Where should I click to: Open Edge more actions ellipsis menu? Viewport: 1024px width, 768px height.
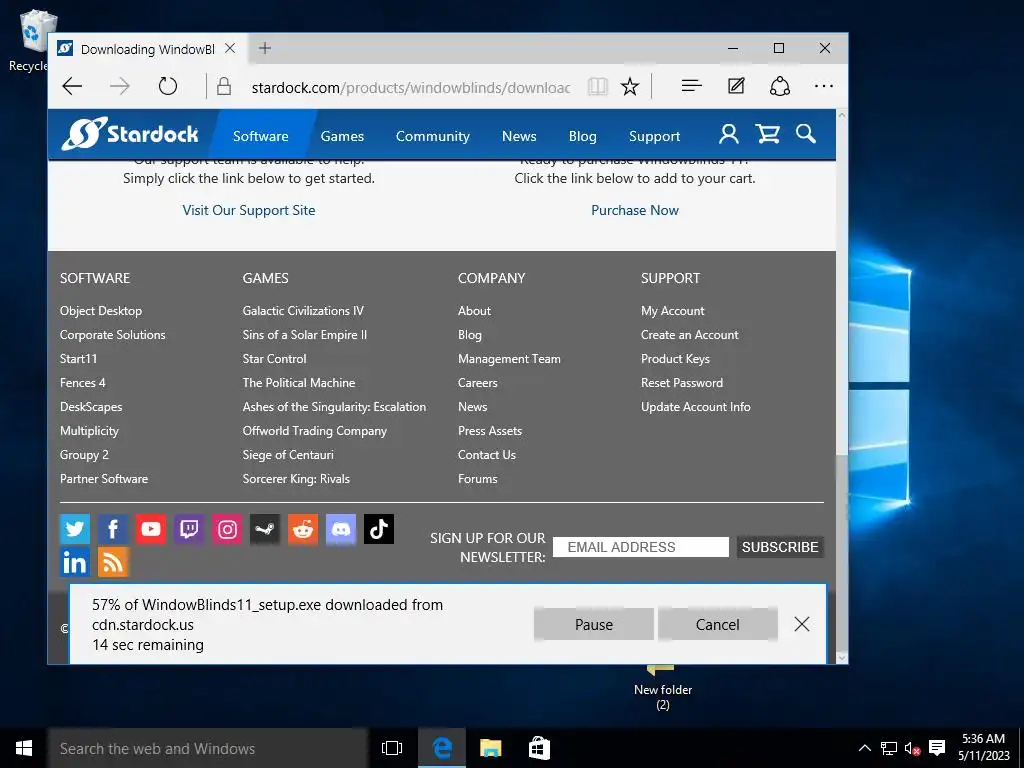[x=824, y=86]
